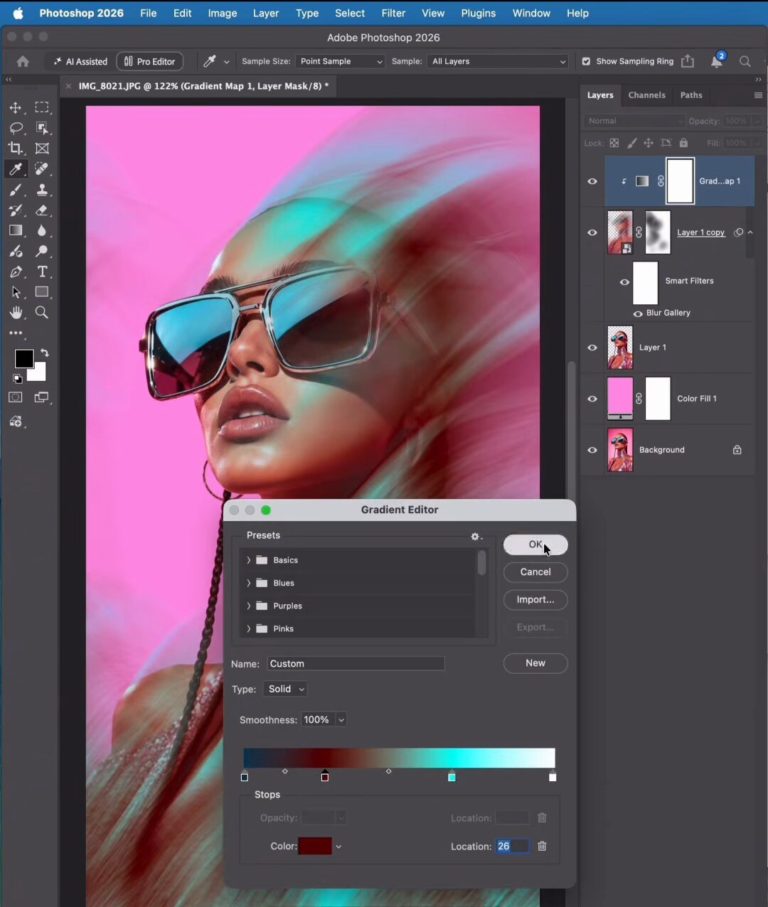Expand the Pinks presets folder
768x907 pixels.
249,628
